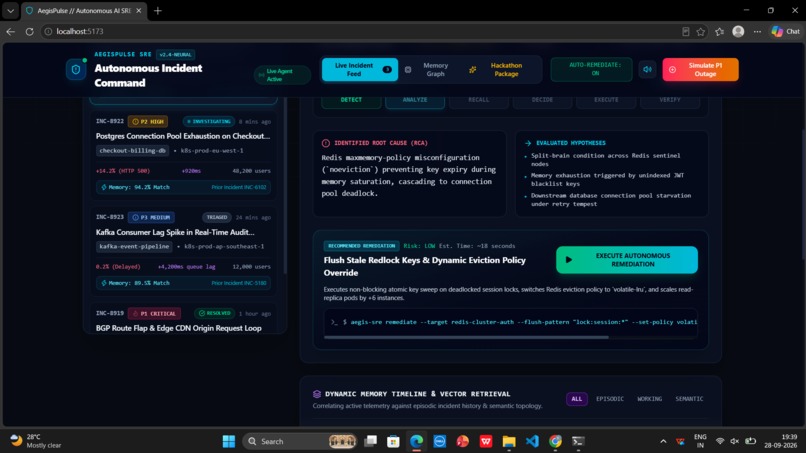
Task: Click the Hackathon Package sparkle icon
Action: pos(472,69)
